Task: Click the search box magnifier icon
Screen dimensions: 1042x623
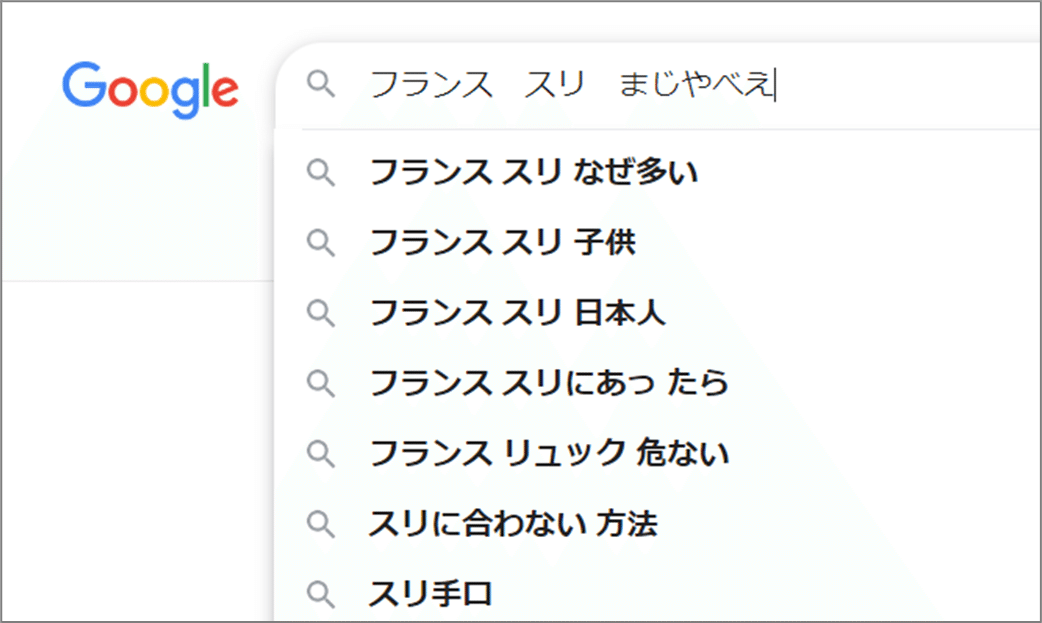Action: click(x=320, y=85)
